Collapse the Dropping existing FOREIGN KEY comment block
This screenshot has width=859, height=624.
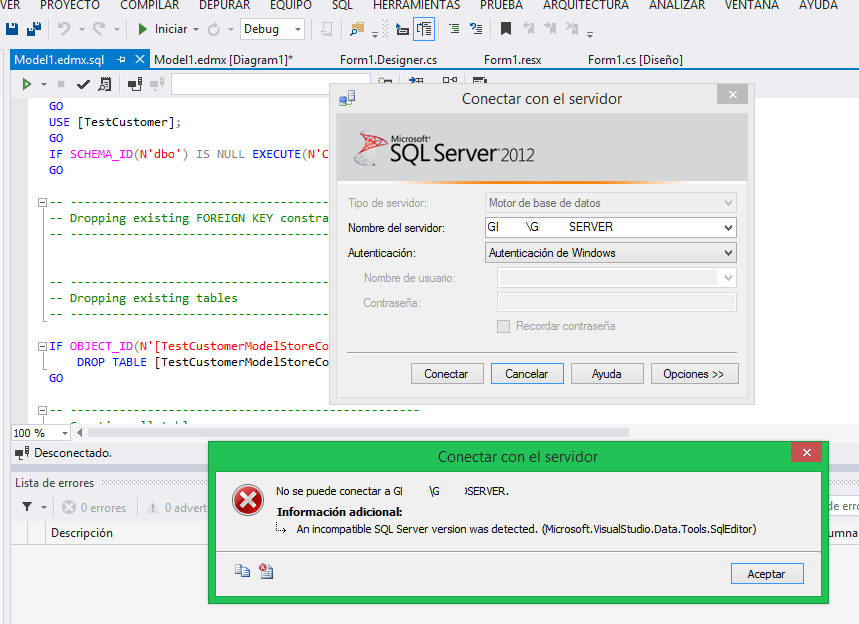click(42, 202)
